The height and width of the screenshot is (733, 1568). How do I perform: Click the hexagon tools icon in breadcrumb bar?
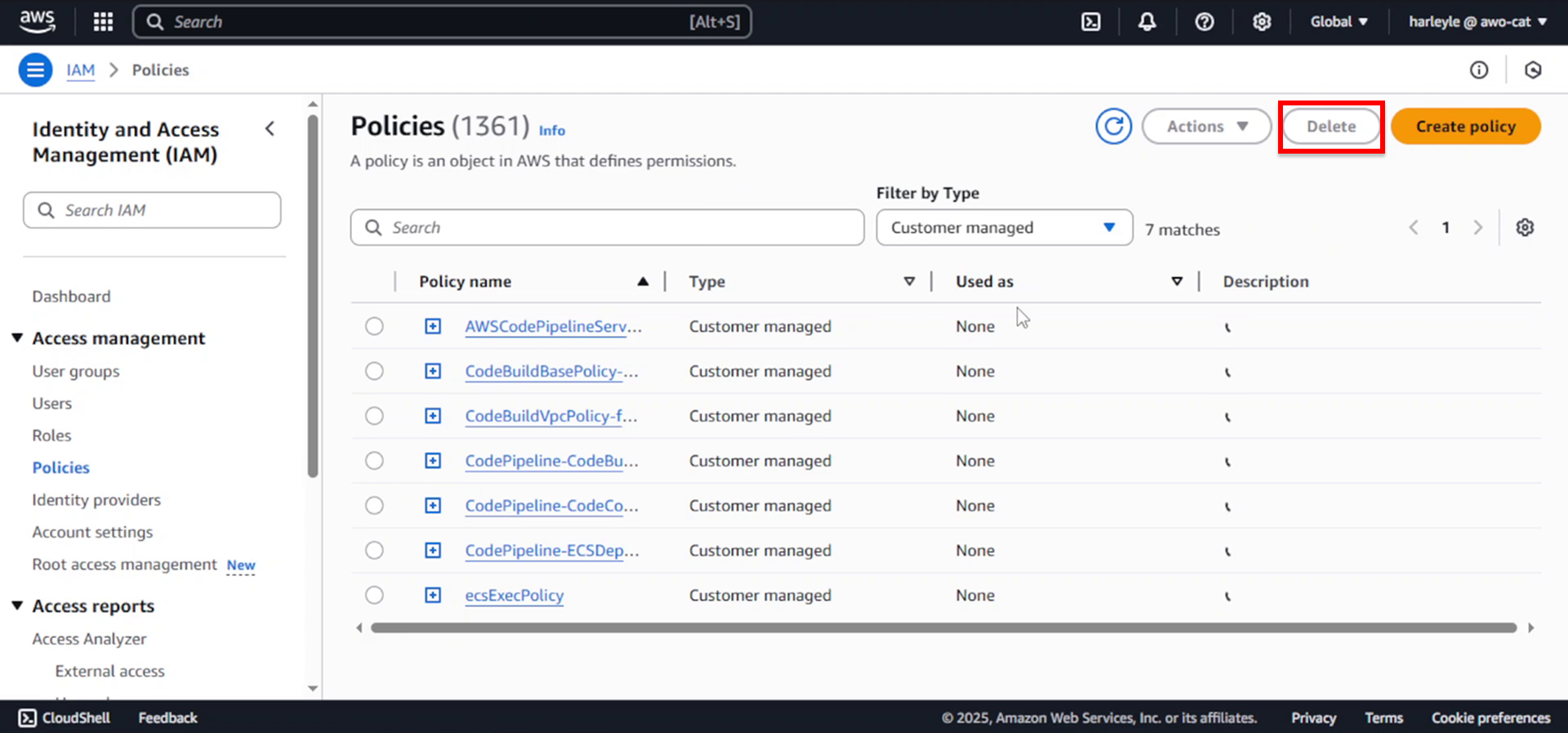coord(1533,70)
